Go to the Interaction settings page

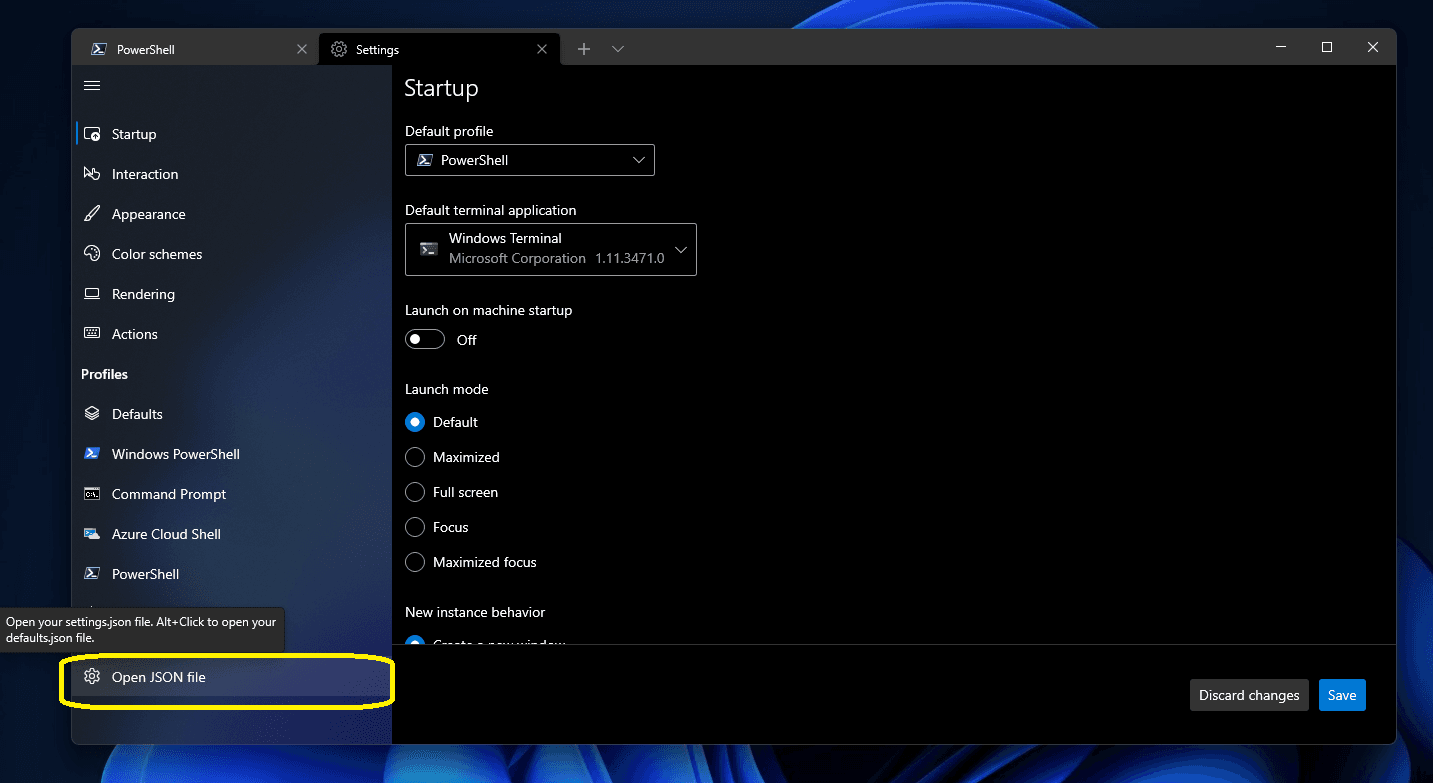[x=233, y=174]
